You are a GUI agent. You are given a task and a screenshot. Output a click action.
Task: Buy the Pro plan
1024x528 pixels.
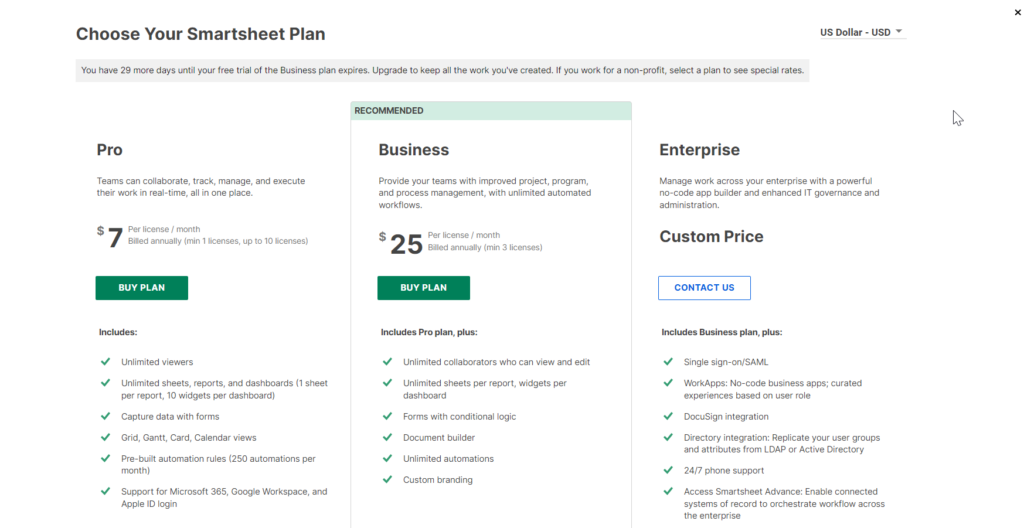[141, 288]
